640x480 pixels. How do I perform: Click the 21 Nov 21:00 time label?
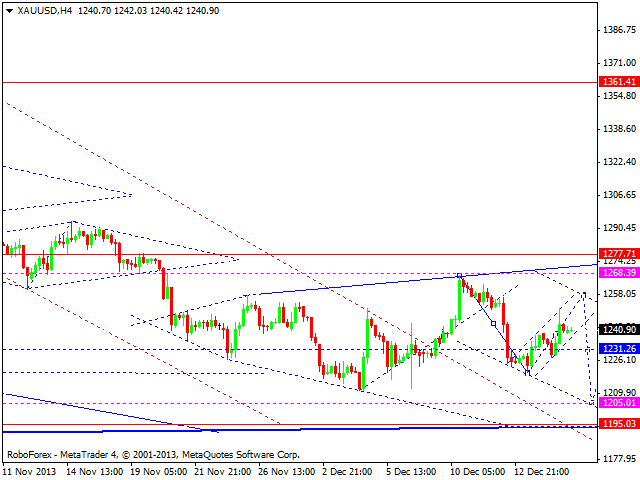click(223, 472)
